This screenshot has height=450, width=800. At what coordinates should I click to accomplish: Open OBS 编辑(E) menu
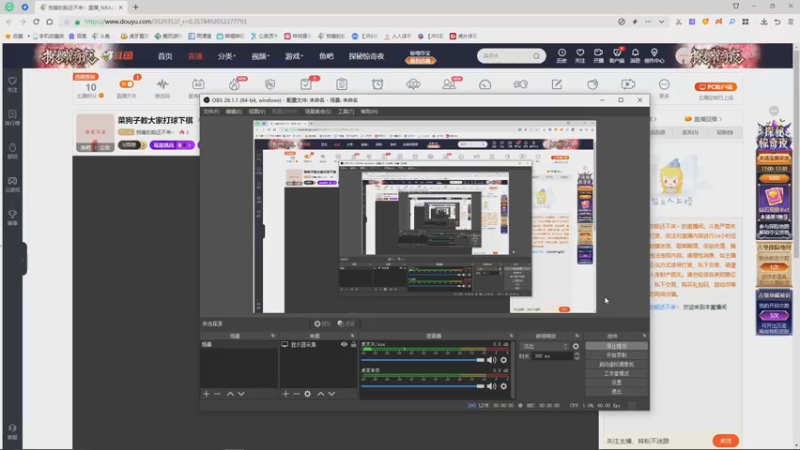click(234, 111)
